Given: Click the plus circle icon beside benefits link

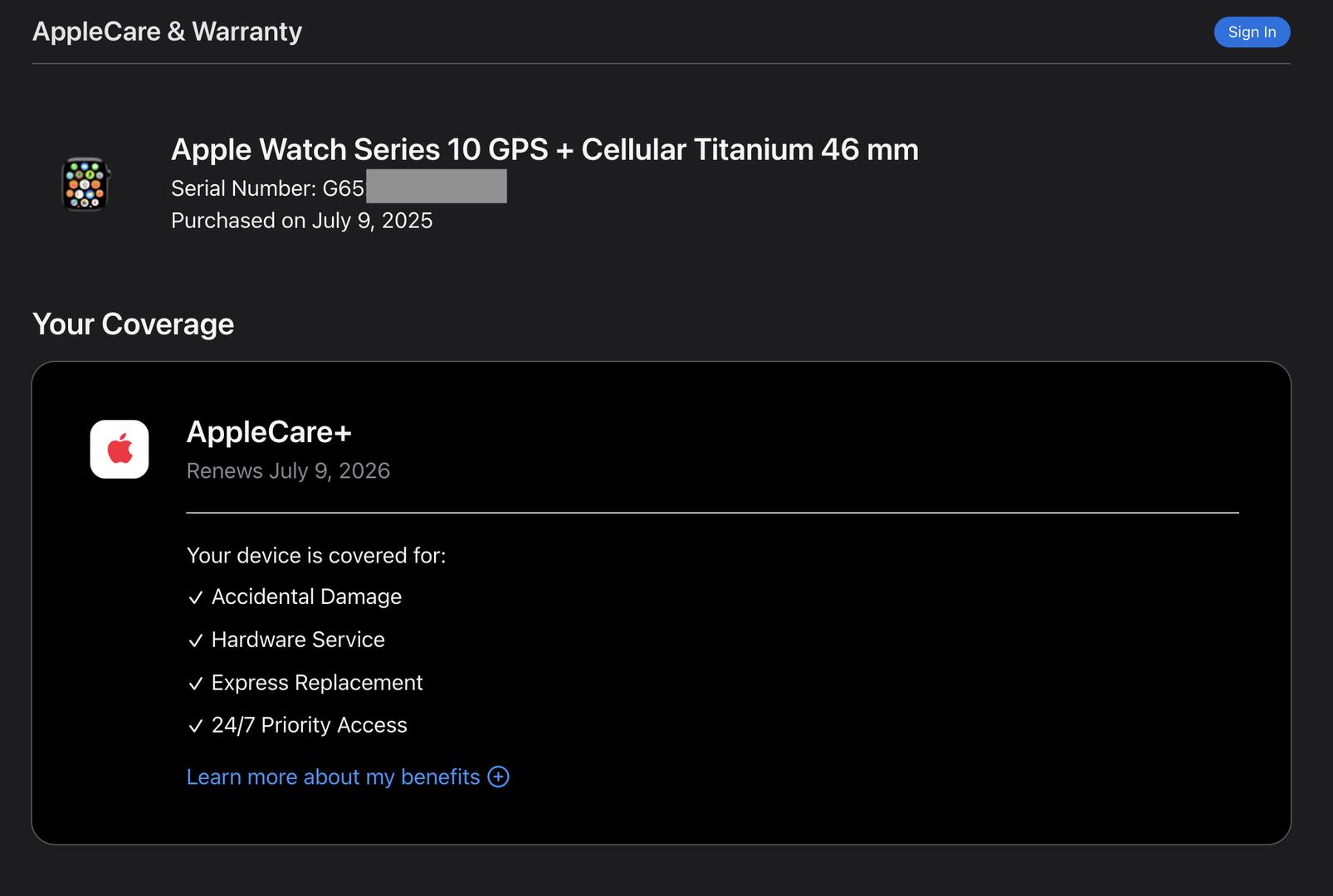Looking at the screenshot, I should coord(498,777).
